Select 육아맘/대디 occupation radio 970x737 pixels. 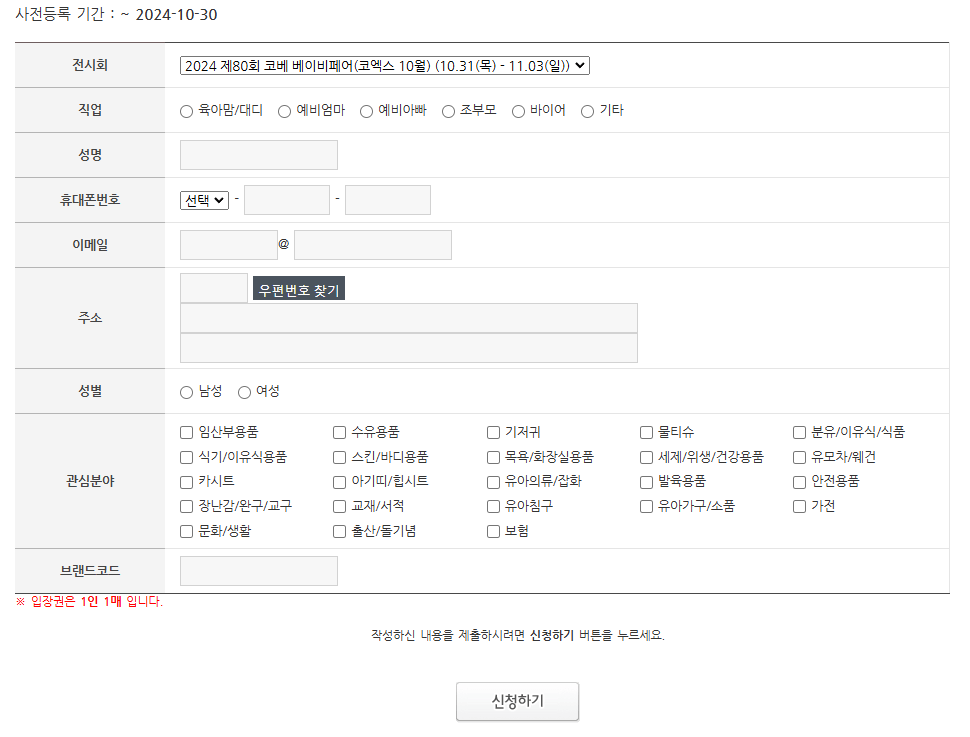[186, 111]
